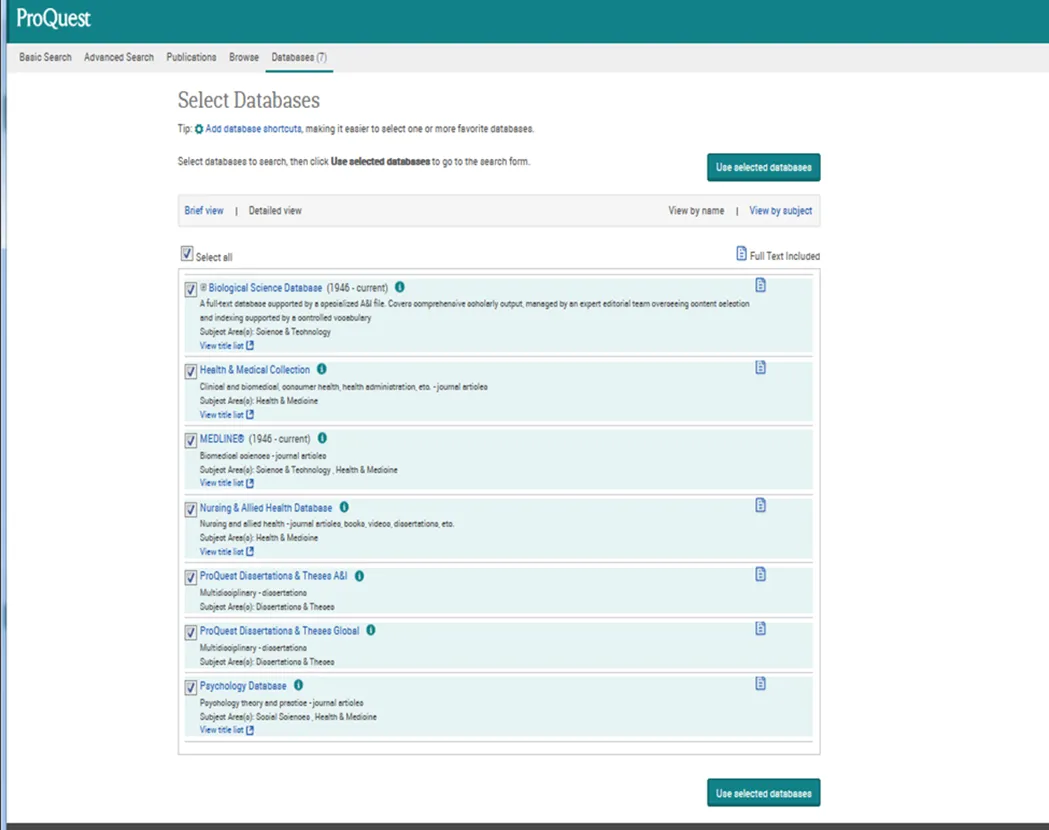Click external link icon under Biological Science Database
The height and width of the screenshot is (830, 1049).
(250, 346)
